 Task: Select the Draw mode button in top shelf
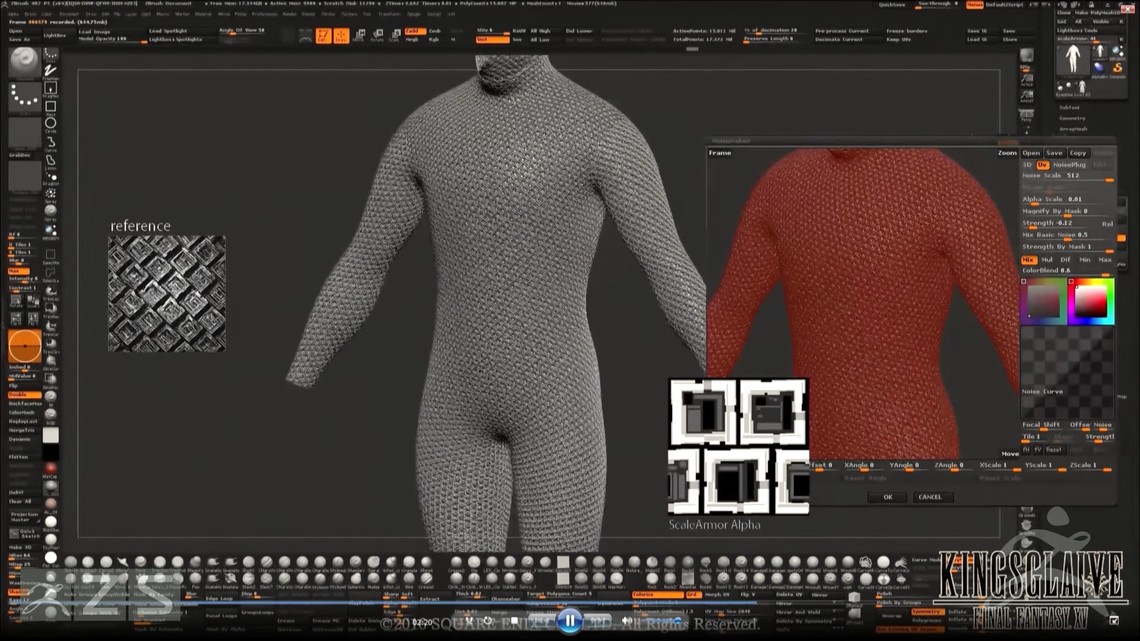point(340,36)
